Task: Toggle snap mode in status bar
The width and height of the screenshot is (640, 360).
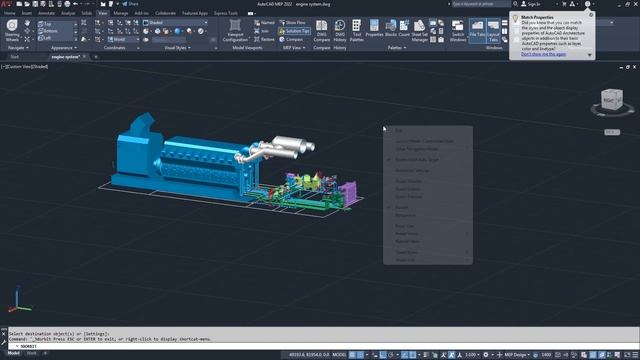Action: 360,355
